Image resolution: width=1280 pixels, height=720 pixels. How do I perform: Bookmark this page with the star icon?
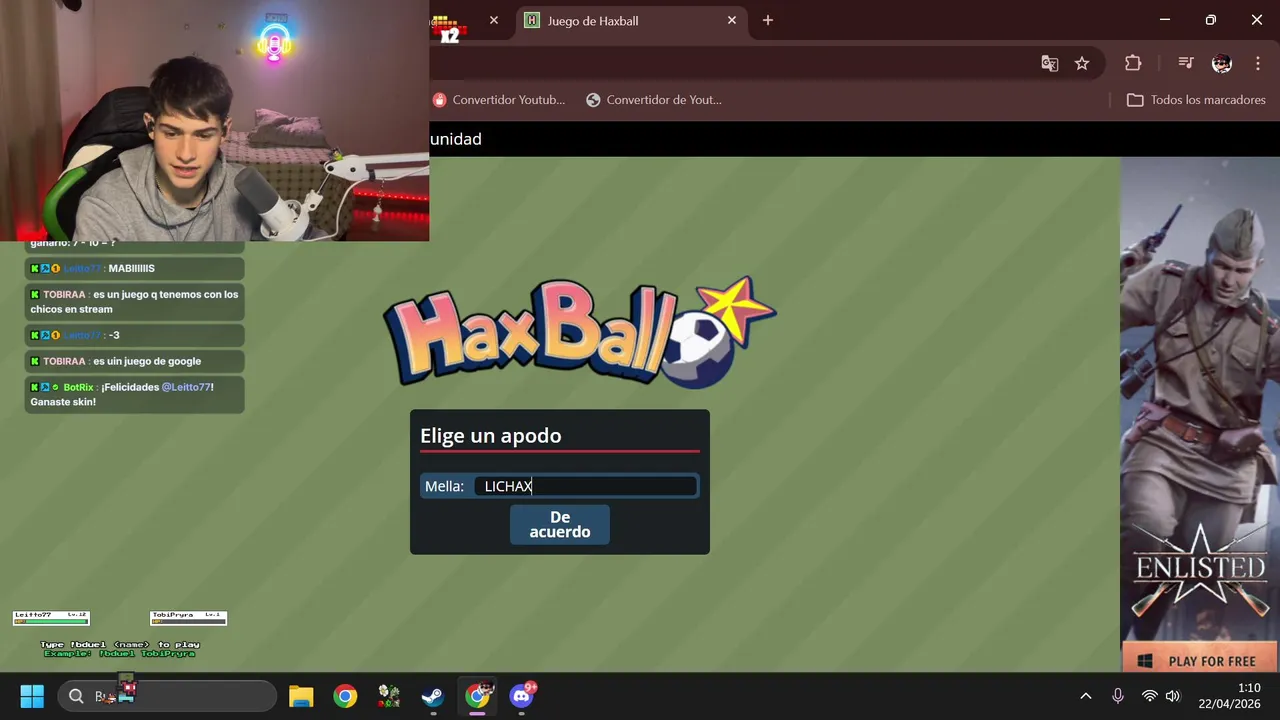(1082, 63)
